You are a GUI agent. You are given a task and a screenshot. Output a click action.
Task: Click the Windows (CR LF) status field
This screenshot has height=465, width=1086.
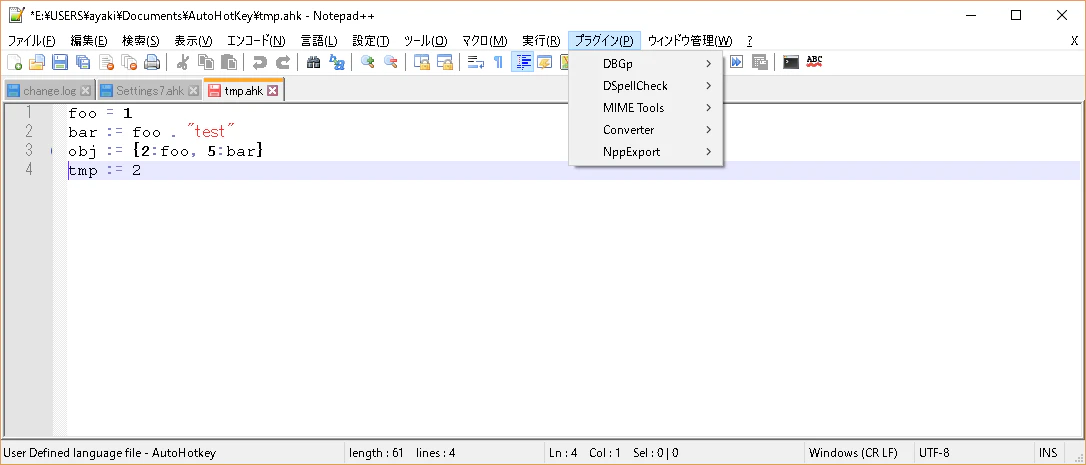(x=860, y=453)
